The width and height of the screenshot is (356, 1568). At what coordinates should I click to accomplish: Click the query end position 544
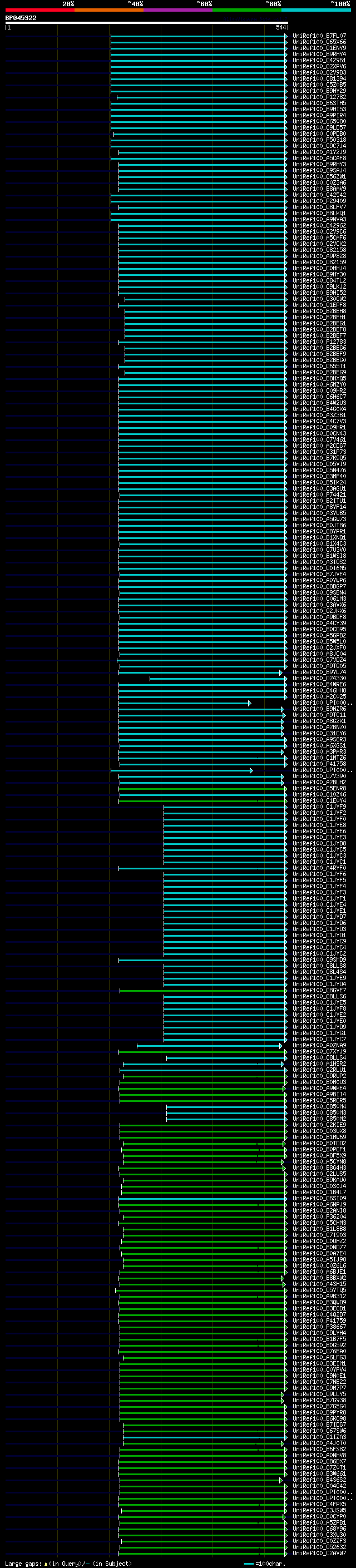click(280, 27)
